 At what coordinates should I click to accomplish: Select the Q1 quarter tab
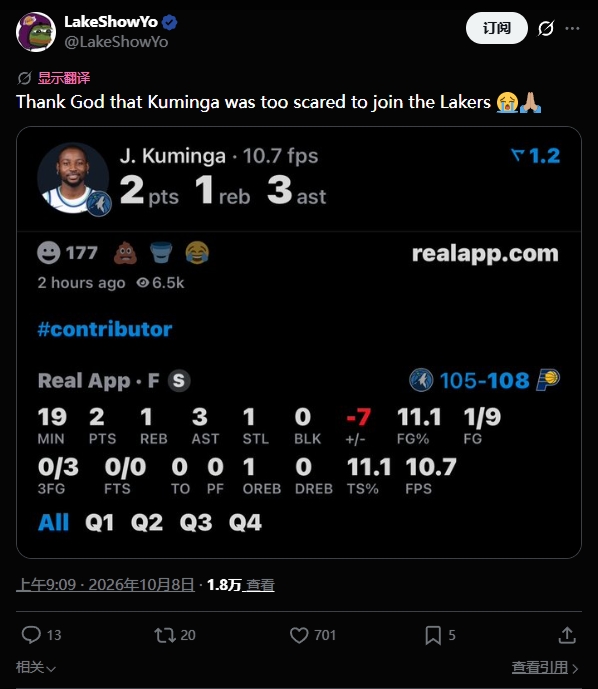pyautogui.click(x=100, y=522)
